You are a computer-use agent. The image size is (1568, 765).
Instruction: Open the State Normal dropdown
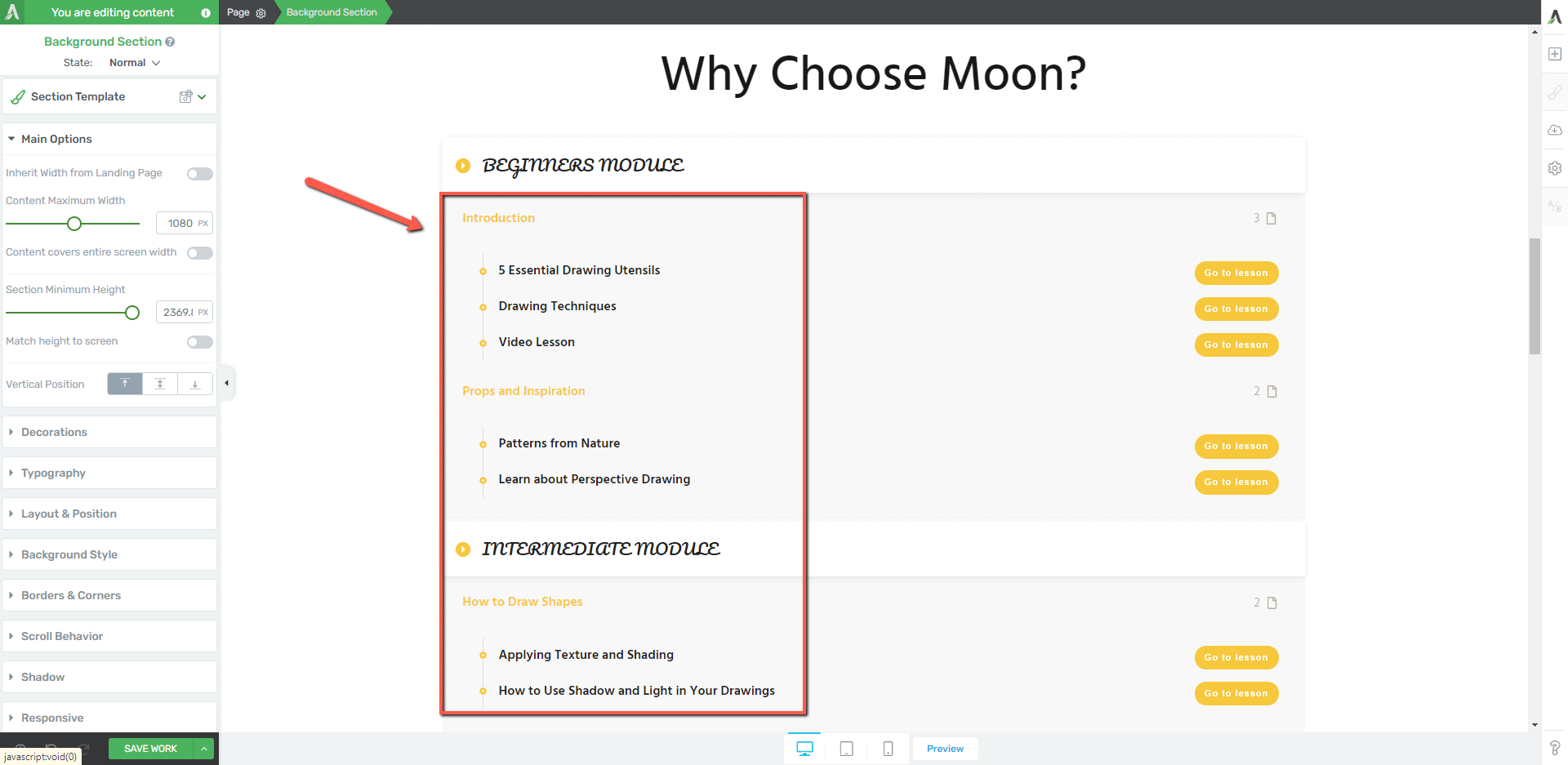(x=135, y=63)
